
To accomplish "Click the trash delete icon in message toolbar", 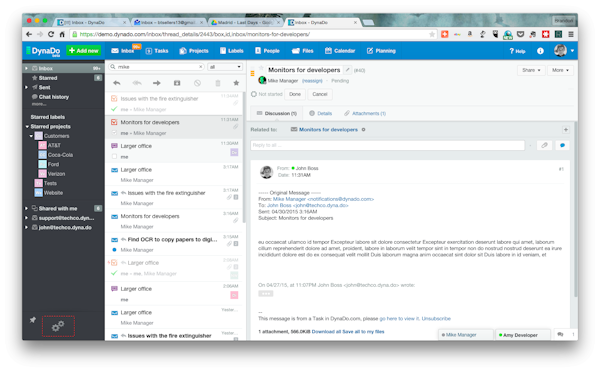I will click(217, 83).
